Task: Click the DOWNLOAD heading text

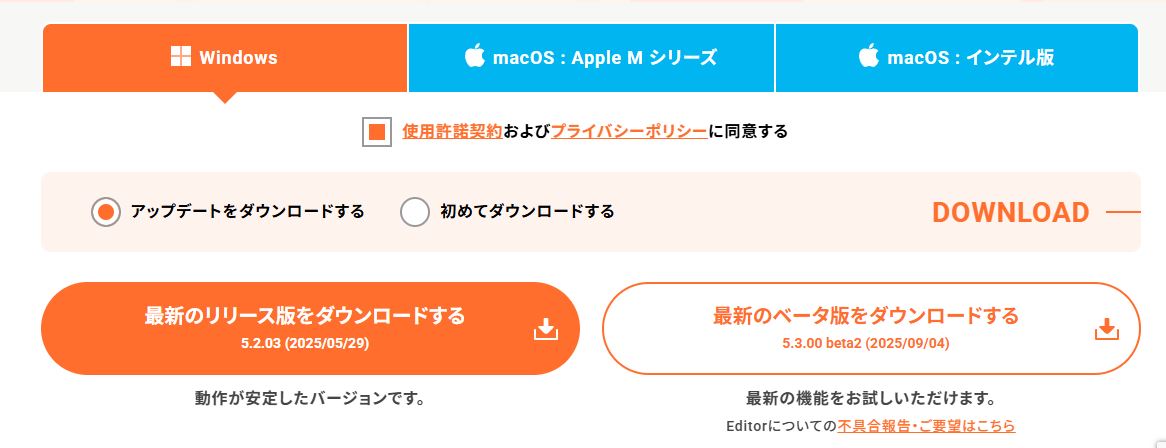Action: [x=1010, y=212]
